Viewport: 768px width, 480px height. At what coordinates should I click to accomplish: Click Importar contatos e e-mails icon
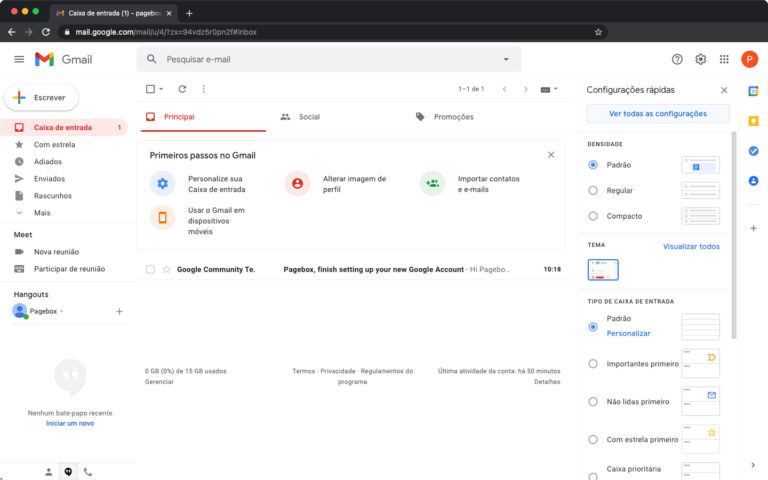click(x=432, y=183)
